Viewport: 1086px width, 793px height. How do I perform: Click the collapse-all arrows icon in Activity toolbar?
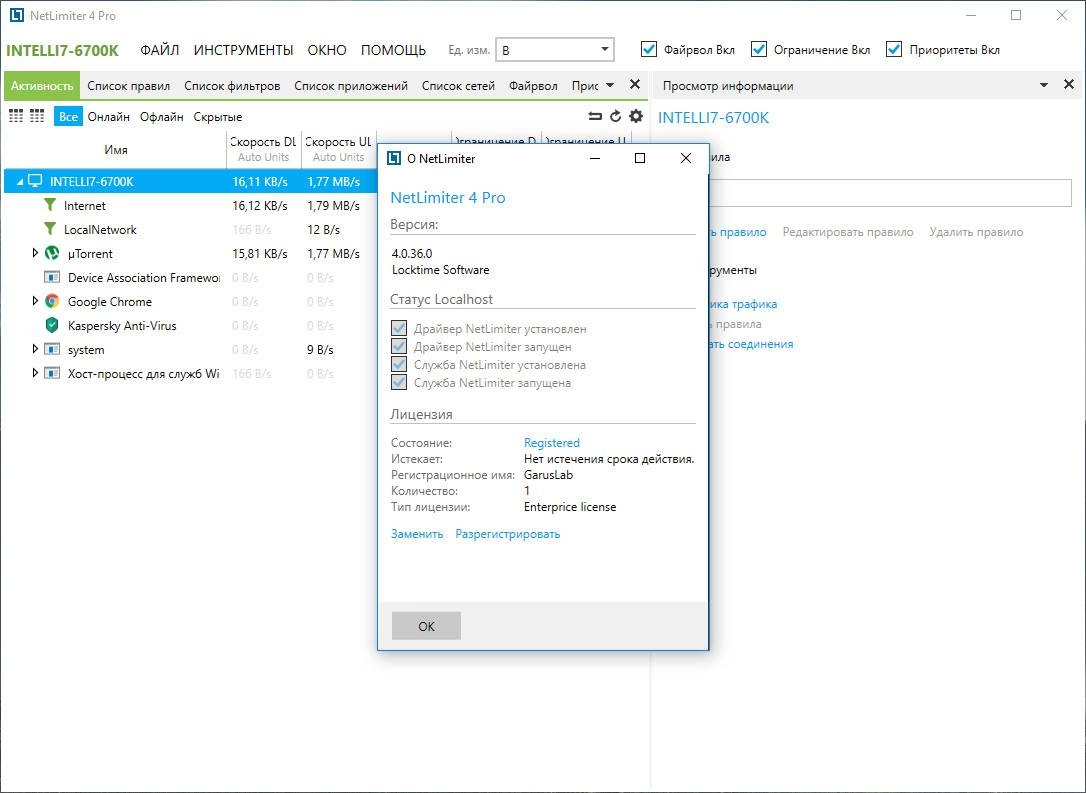594,116
